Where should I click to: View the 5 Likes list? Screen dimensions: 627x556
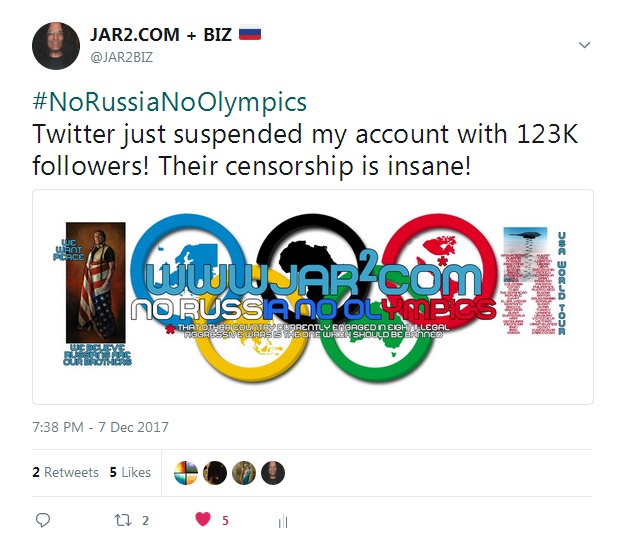[x=130, y=472]
